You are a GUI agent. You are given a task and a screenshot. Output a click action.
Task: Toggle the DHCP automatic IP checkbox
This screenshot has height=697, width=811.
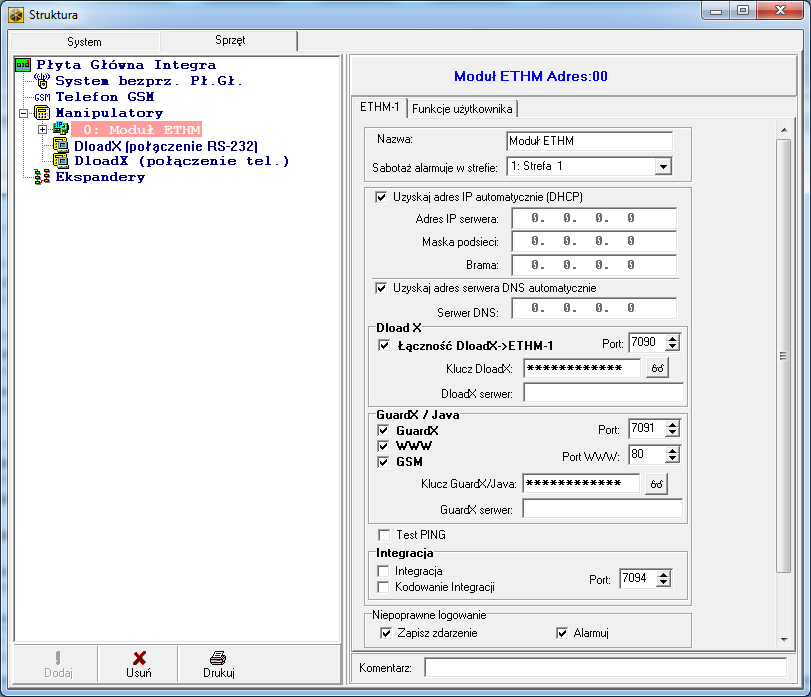381,197
